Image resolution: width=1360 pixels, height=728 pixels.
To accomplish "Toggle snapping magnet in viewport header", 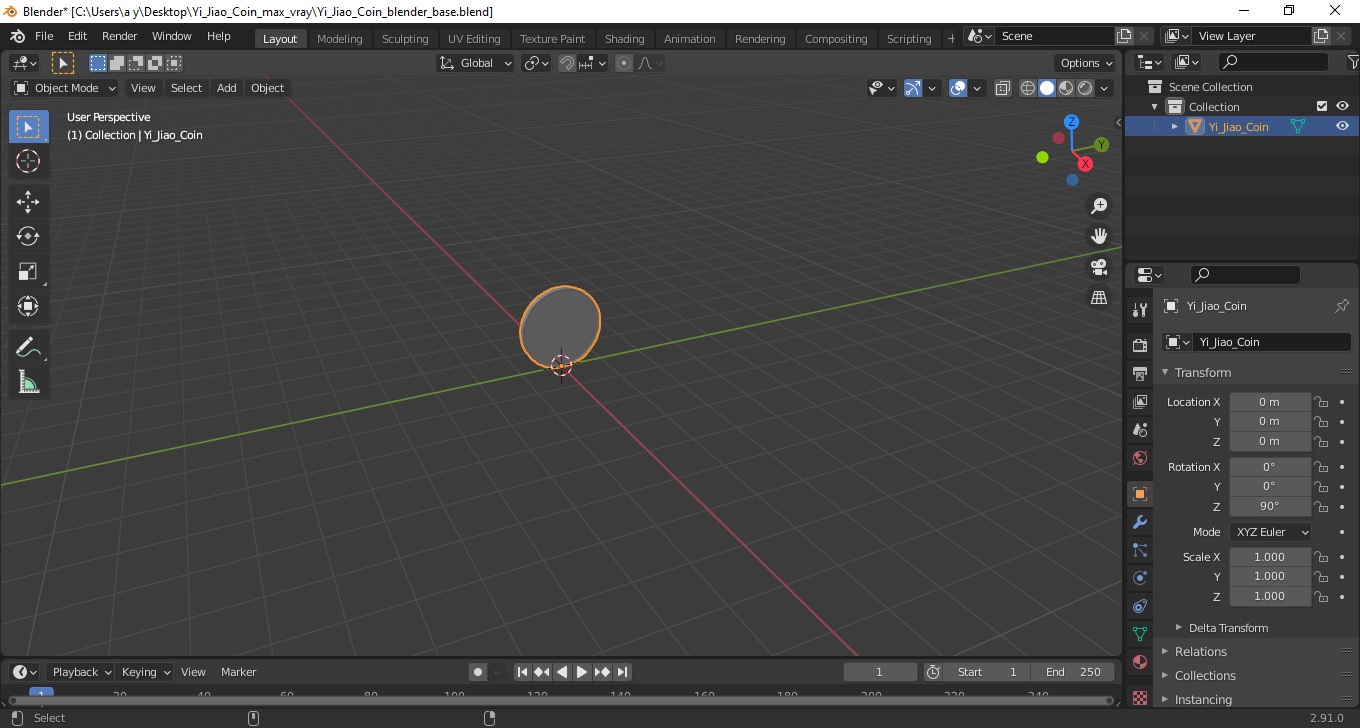I will (567, 63).
